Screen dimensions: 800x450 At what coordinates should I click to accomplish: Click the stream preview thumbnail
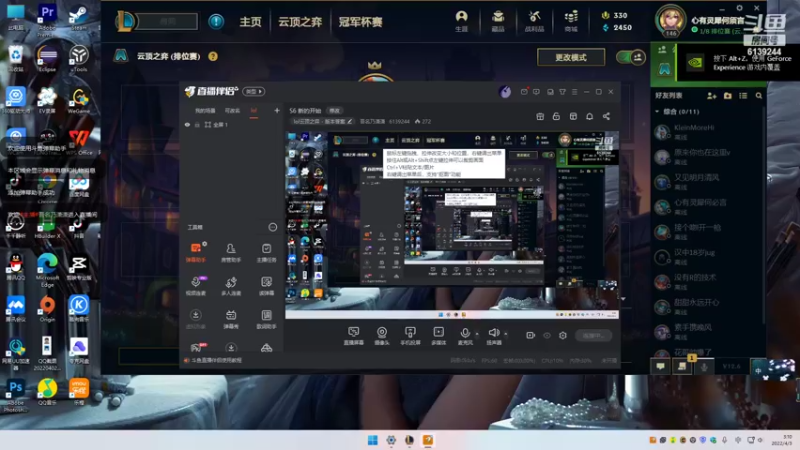coord(452,226)
